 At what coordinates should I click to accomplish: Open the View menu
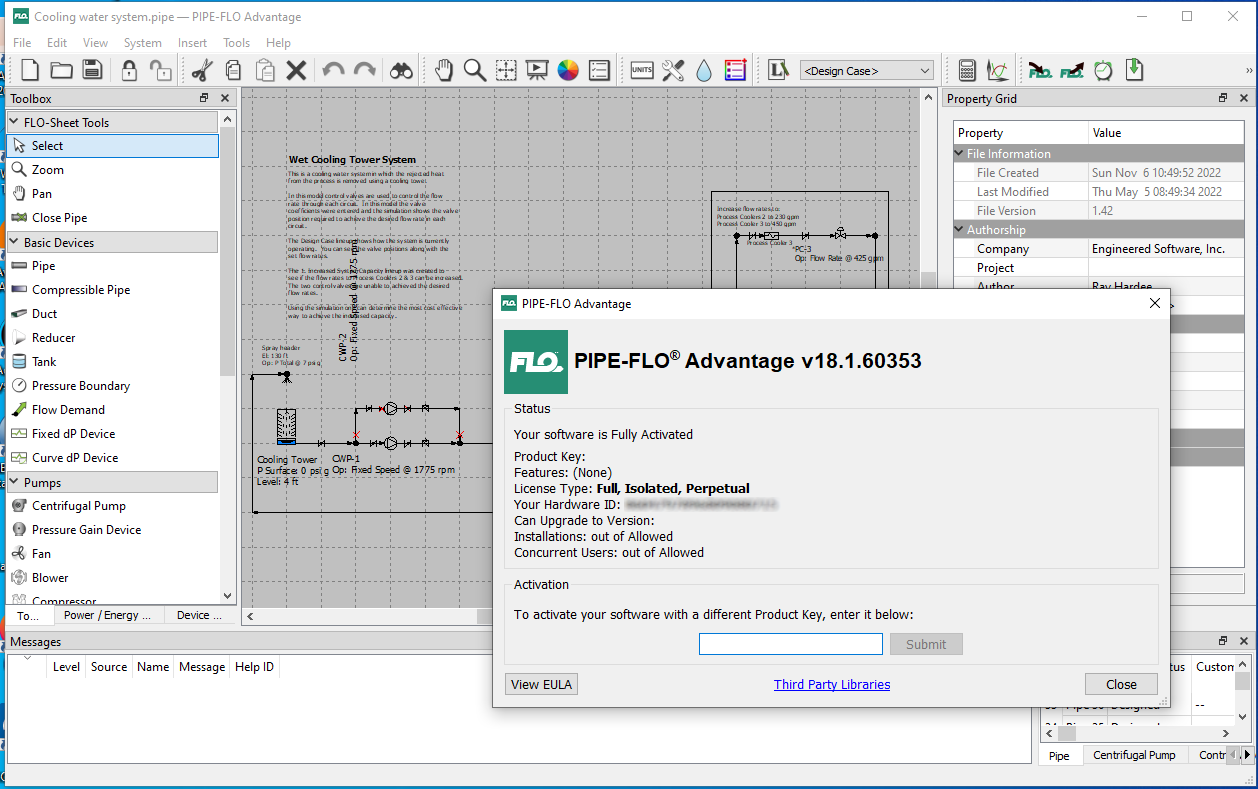[95, 43]
